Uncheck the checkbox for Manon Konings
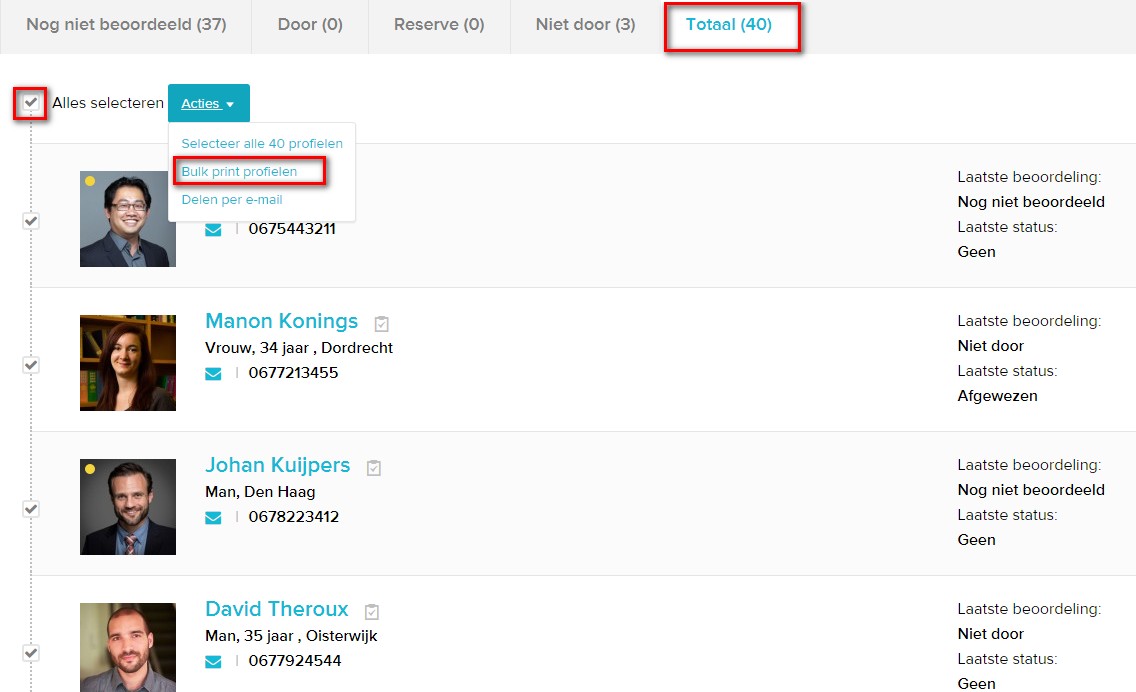Image resolution: width=1136 pixels, height=692 pixels. pos(31,365)
